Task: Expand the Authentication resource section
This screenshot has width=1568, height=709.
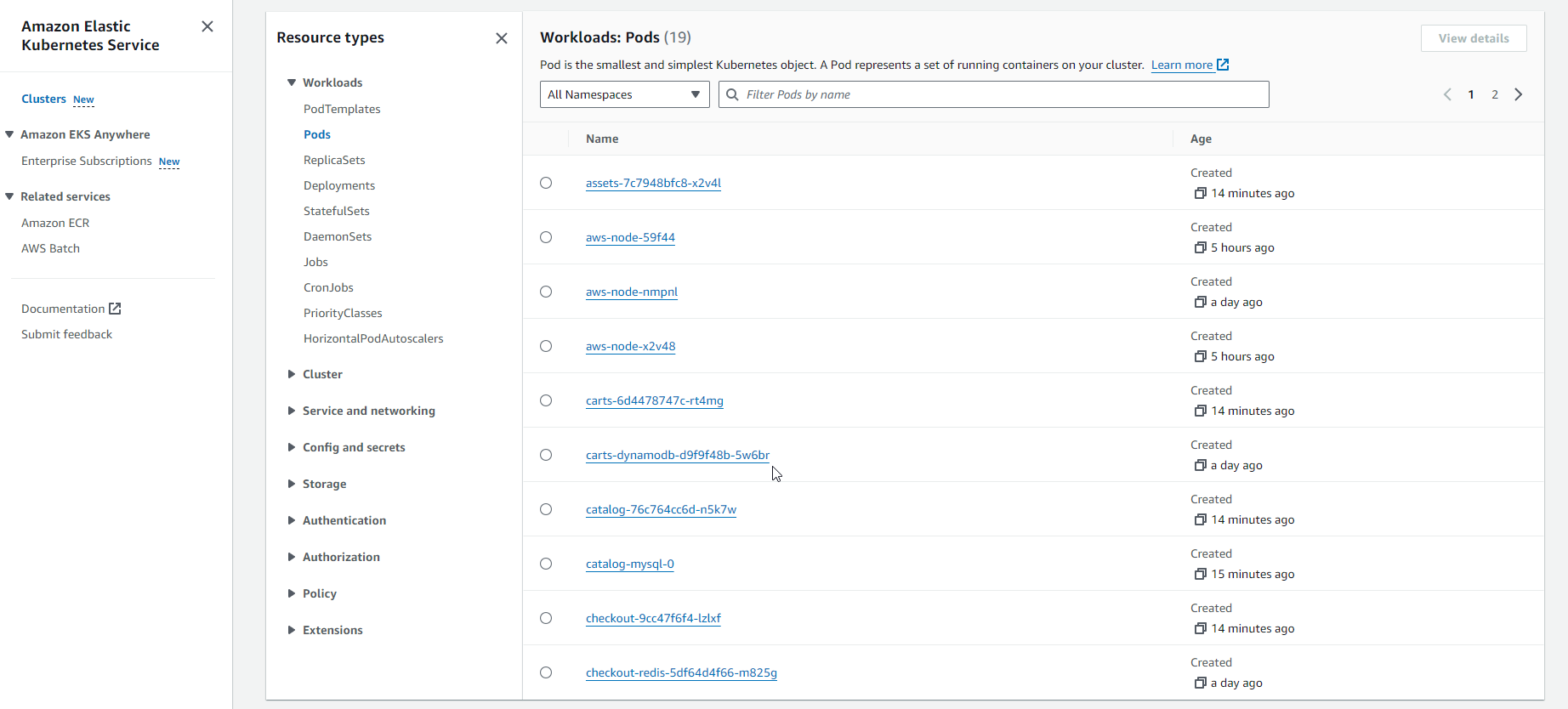Action: (292, 520)
